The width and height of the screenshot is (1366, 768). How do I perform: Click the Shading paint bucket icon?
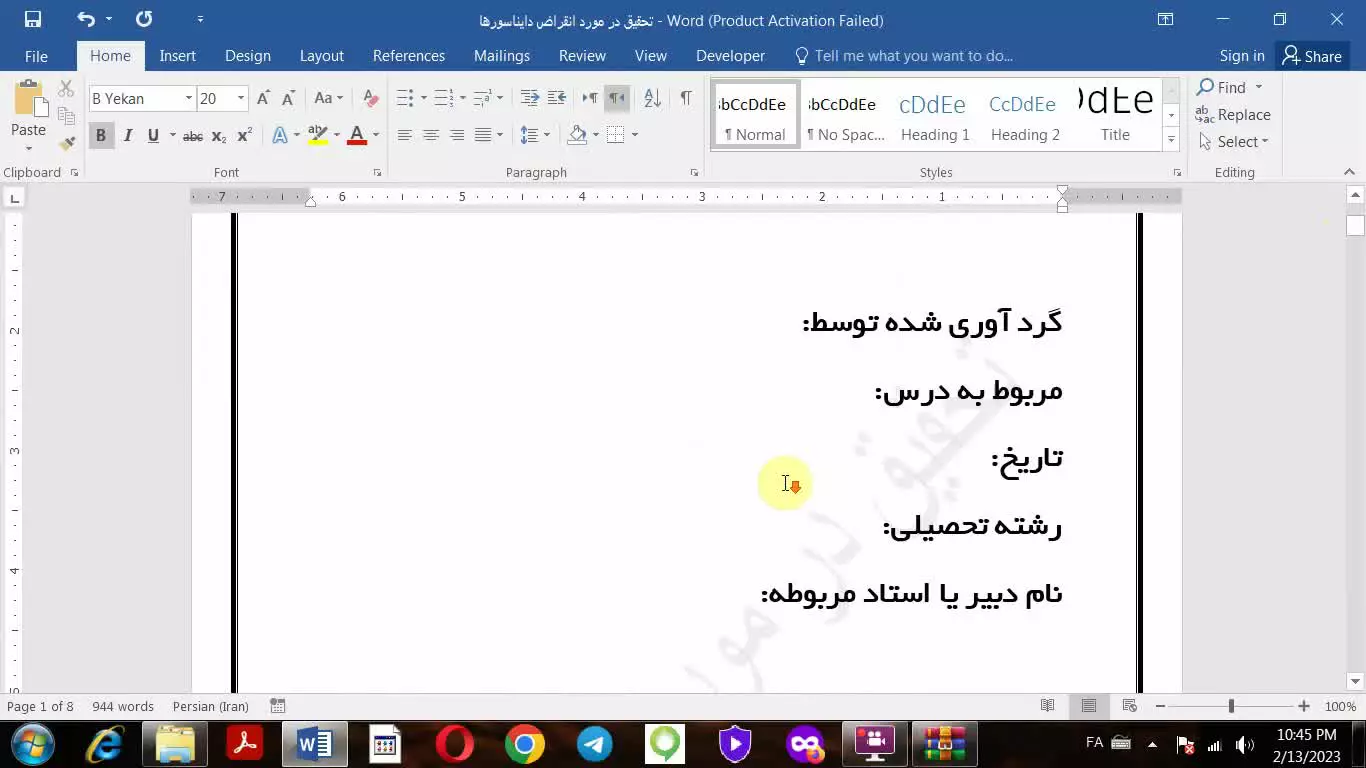[577, 135]
